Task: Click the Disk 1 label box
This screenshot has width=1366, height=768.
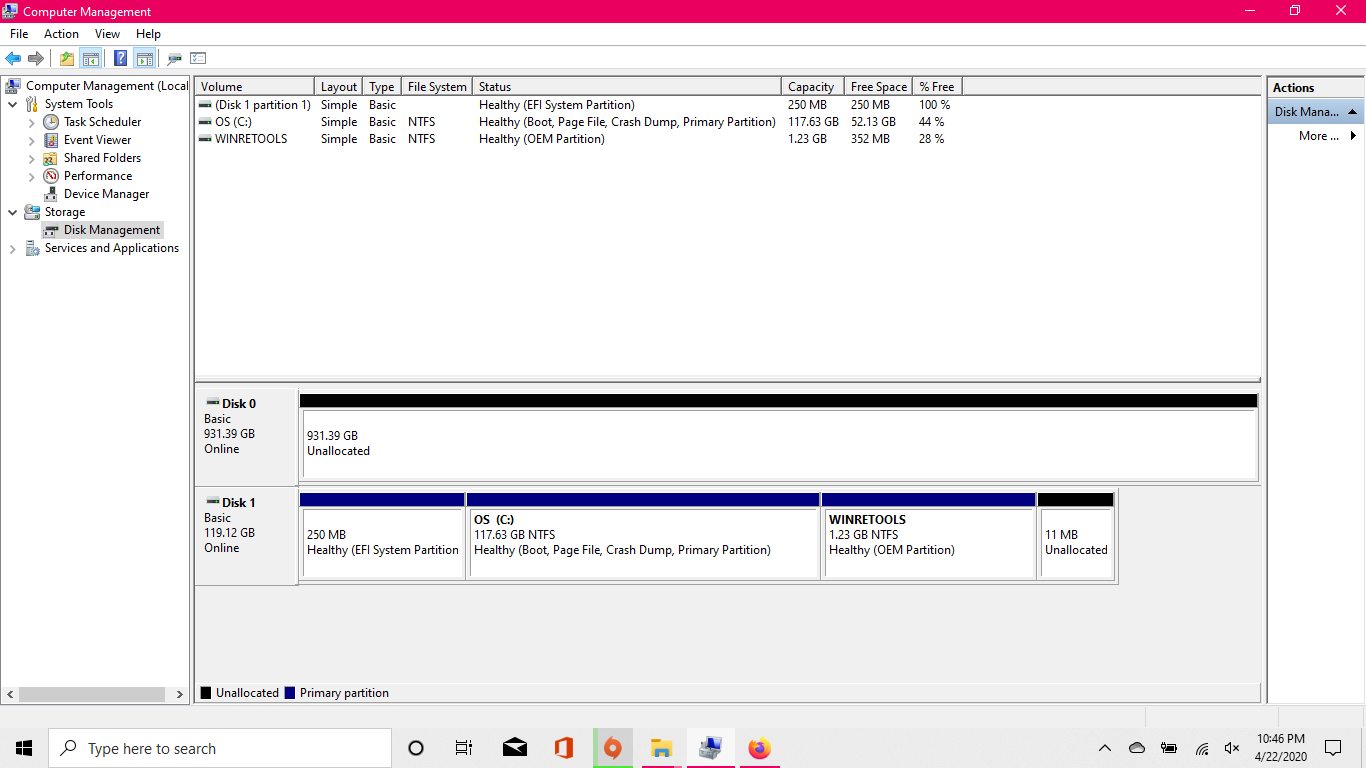Action: [x=246, y=535]
